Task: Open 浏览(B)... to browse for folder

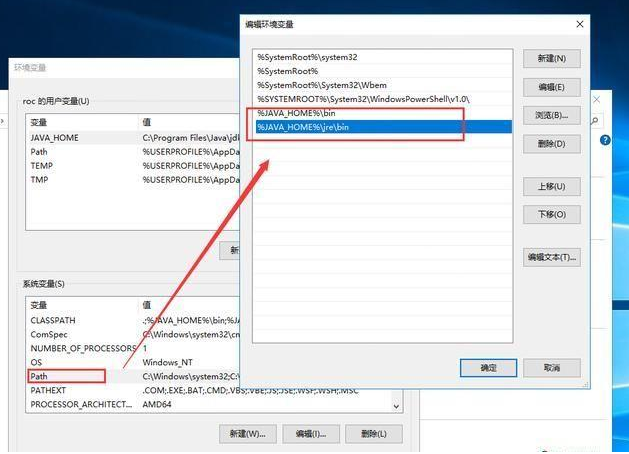Action: coord(552,116)
